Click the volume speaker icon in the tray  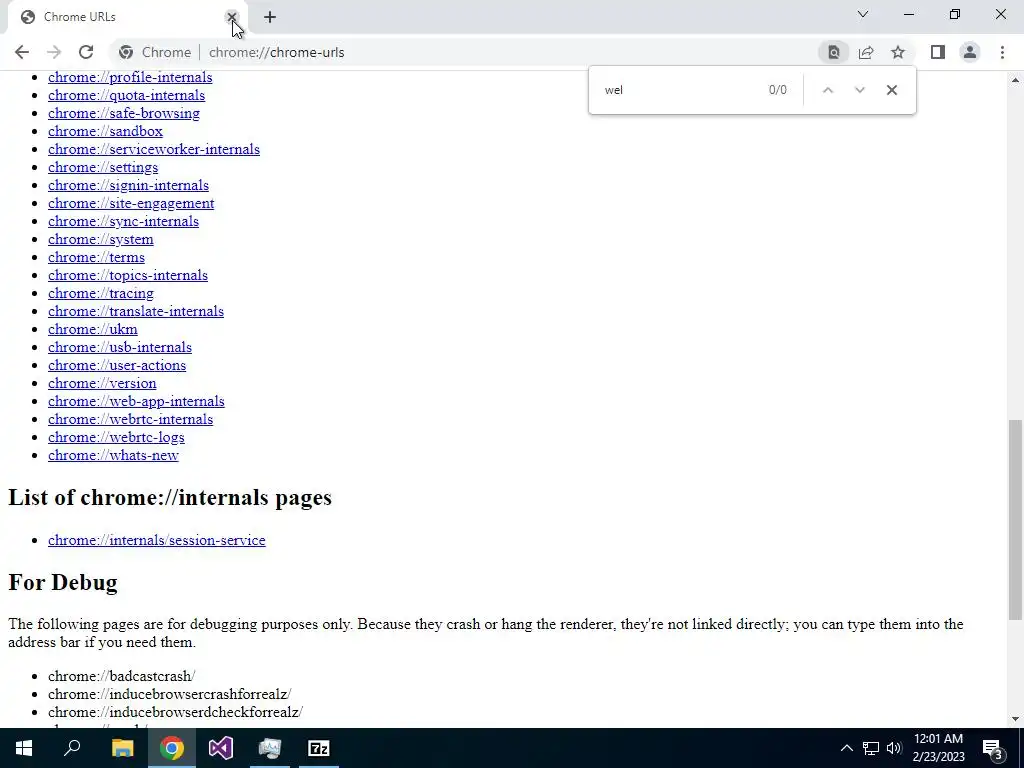click(x=894, y=748)
